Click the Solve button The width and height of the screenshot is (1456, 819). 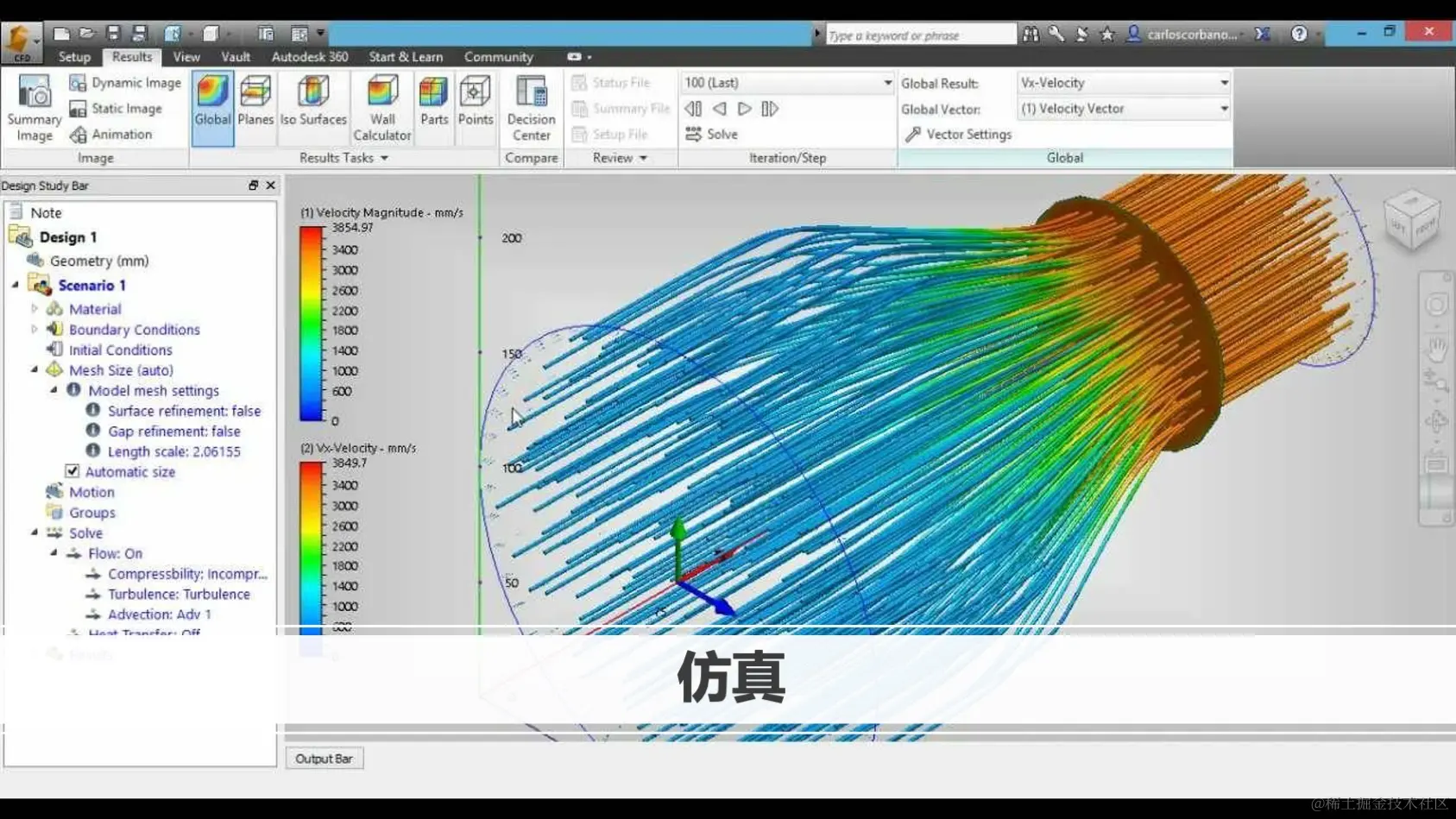[712, 135]
